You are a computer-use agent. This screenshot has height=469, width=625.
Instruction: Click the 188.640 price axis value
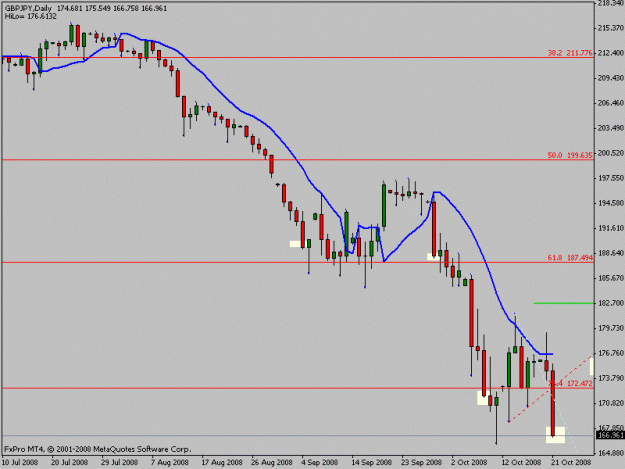coord(611,253)
